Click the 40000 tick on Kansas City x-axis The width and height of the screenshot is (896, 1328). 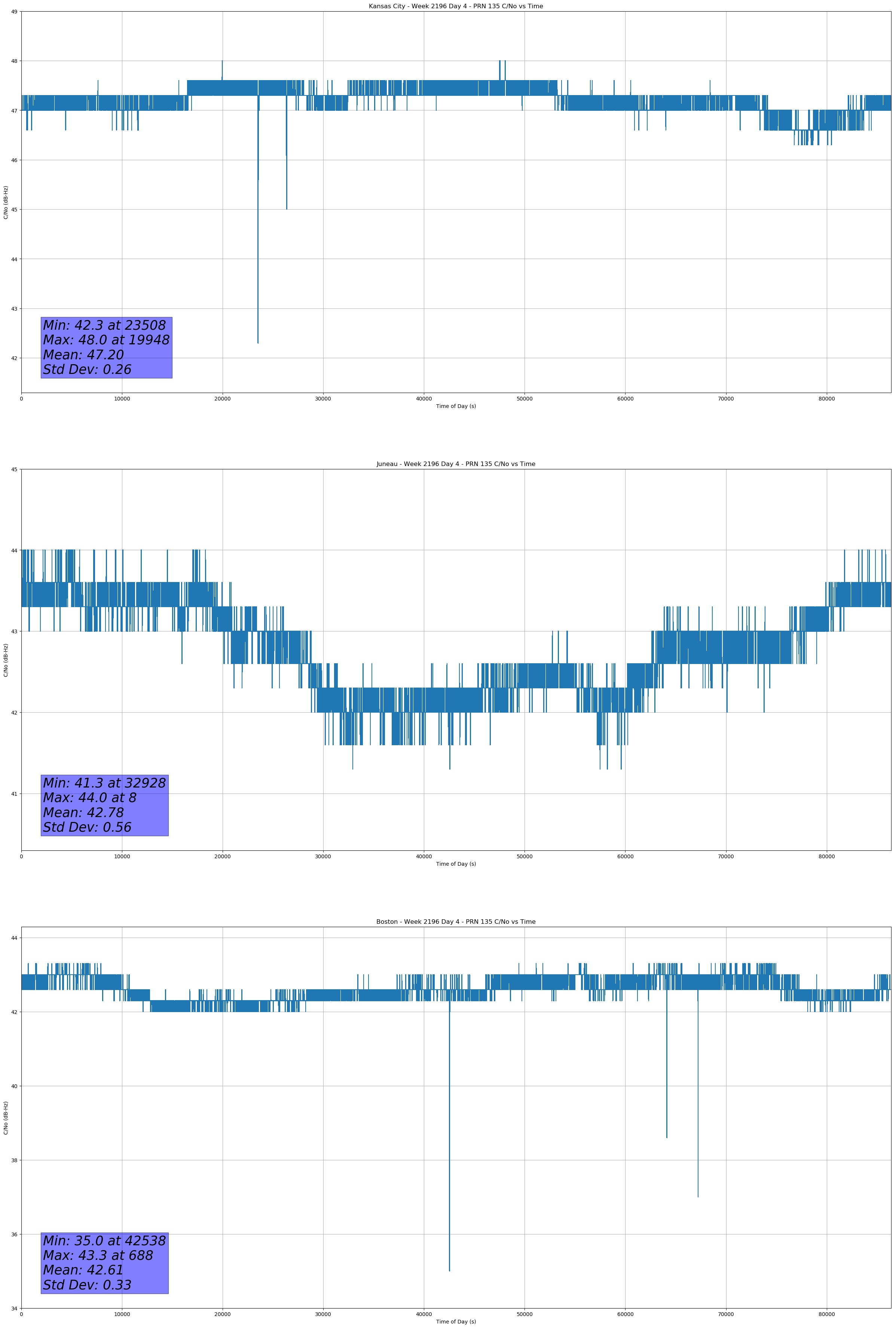(424, 399)
